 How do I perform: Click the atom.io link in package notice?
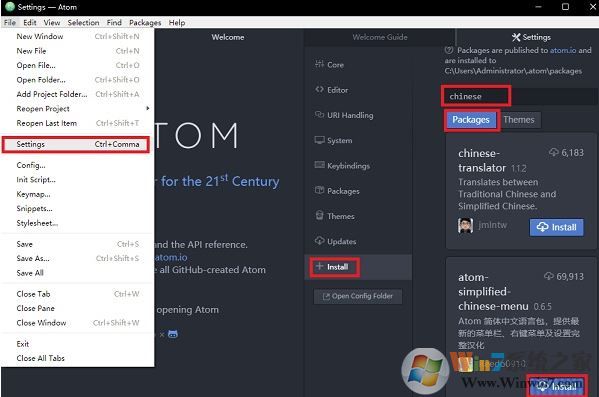[x=563, y=50]
